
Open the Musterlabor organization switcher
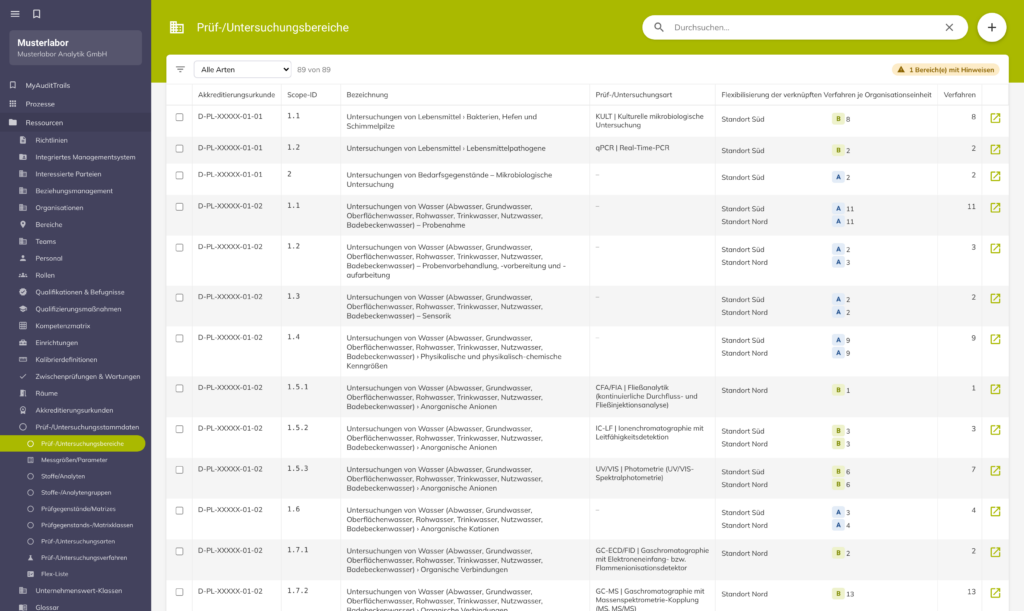coord(76,48)
